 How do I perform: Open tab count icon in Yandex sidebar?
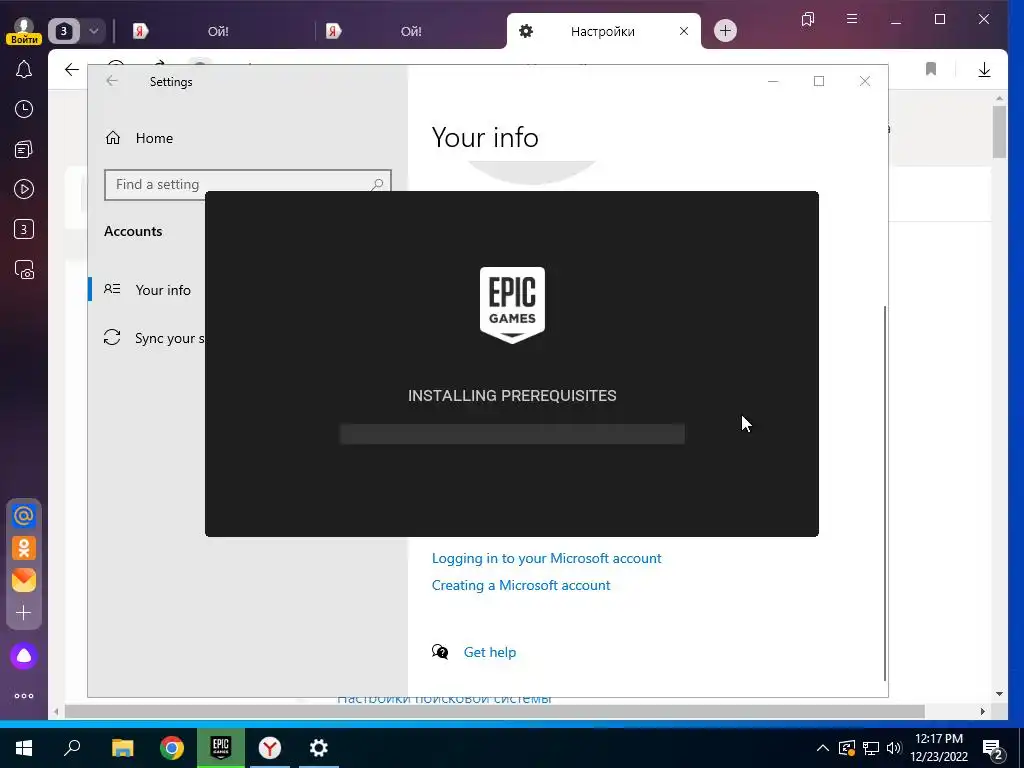[24, 229]
